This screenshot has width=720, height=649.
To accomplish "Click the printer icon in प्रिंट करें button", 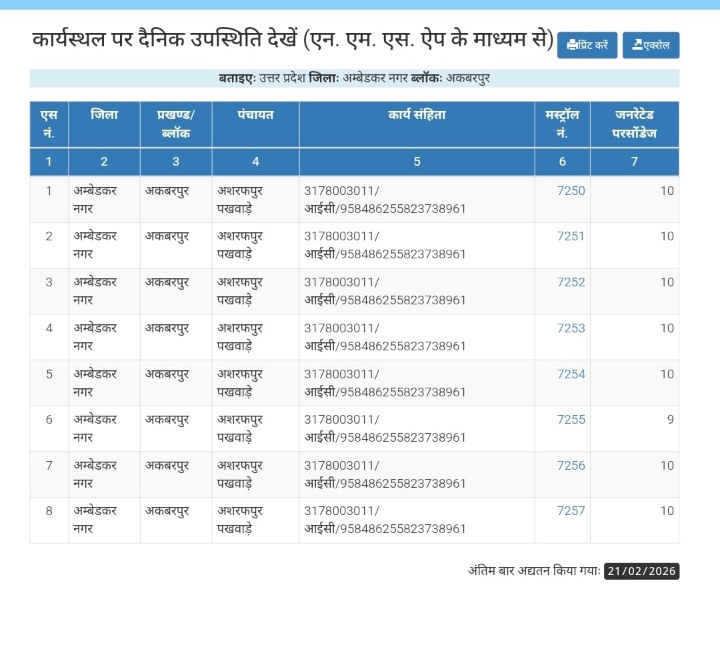I will (572, 45).
